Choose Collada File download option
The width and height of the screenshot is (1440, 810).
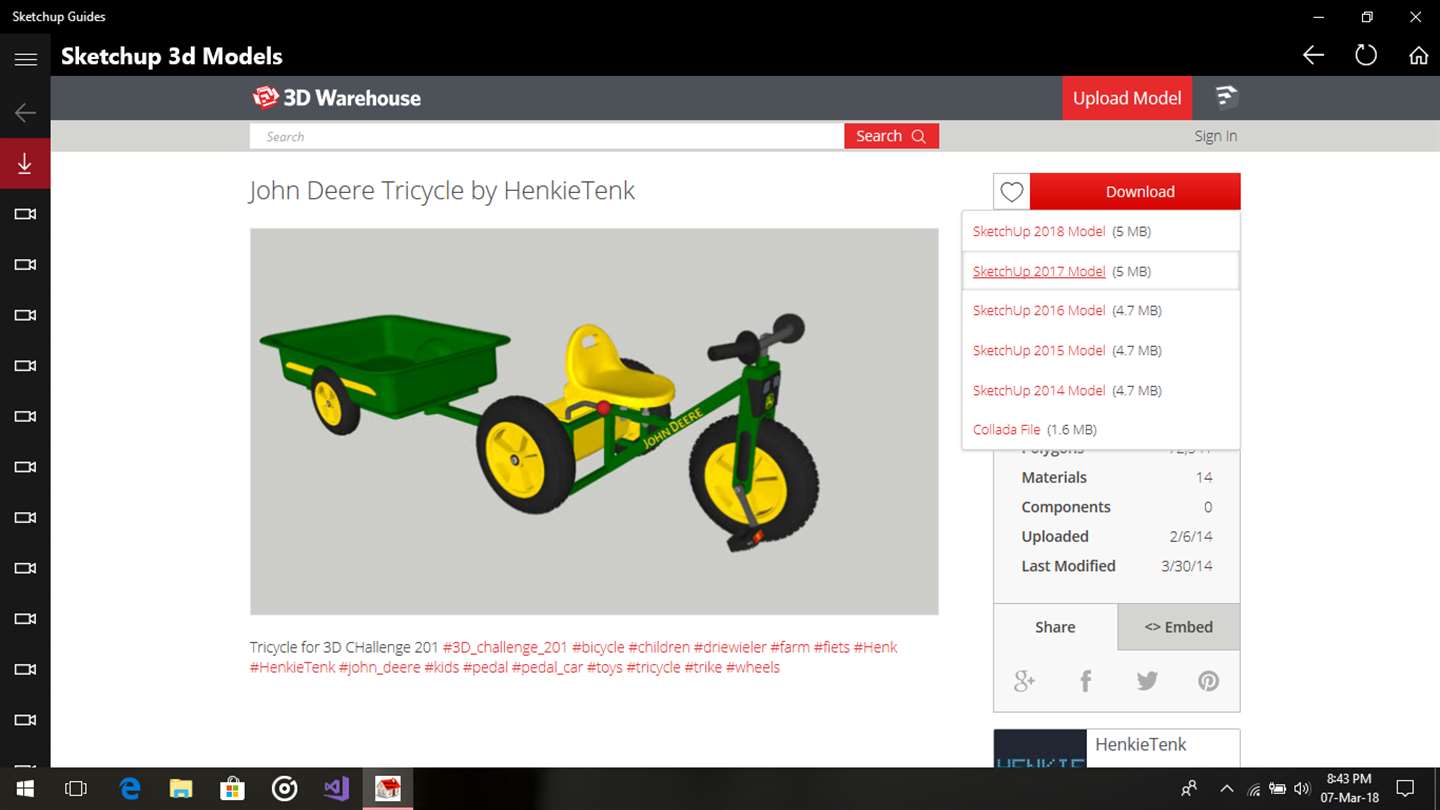[1006, 430]
